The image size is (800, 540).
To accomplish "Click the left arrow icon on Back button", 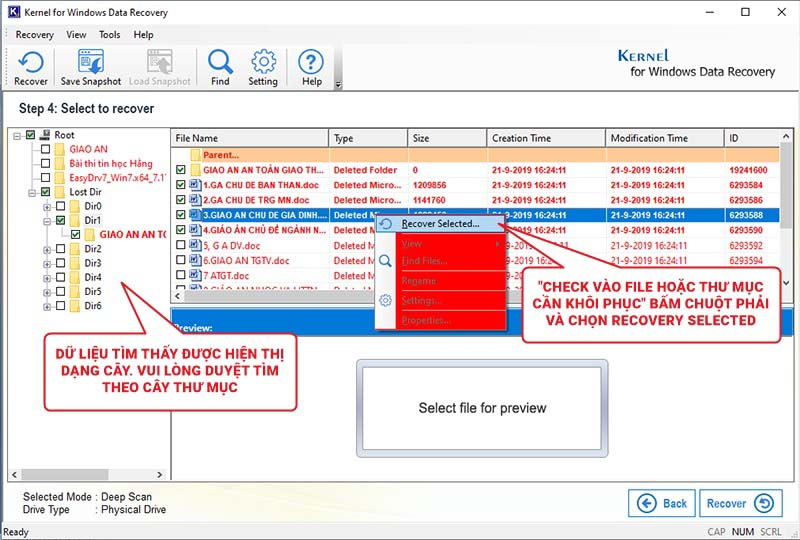I will pyautogui.click(x=647, y=504).
